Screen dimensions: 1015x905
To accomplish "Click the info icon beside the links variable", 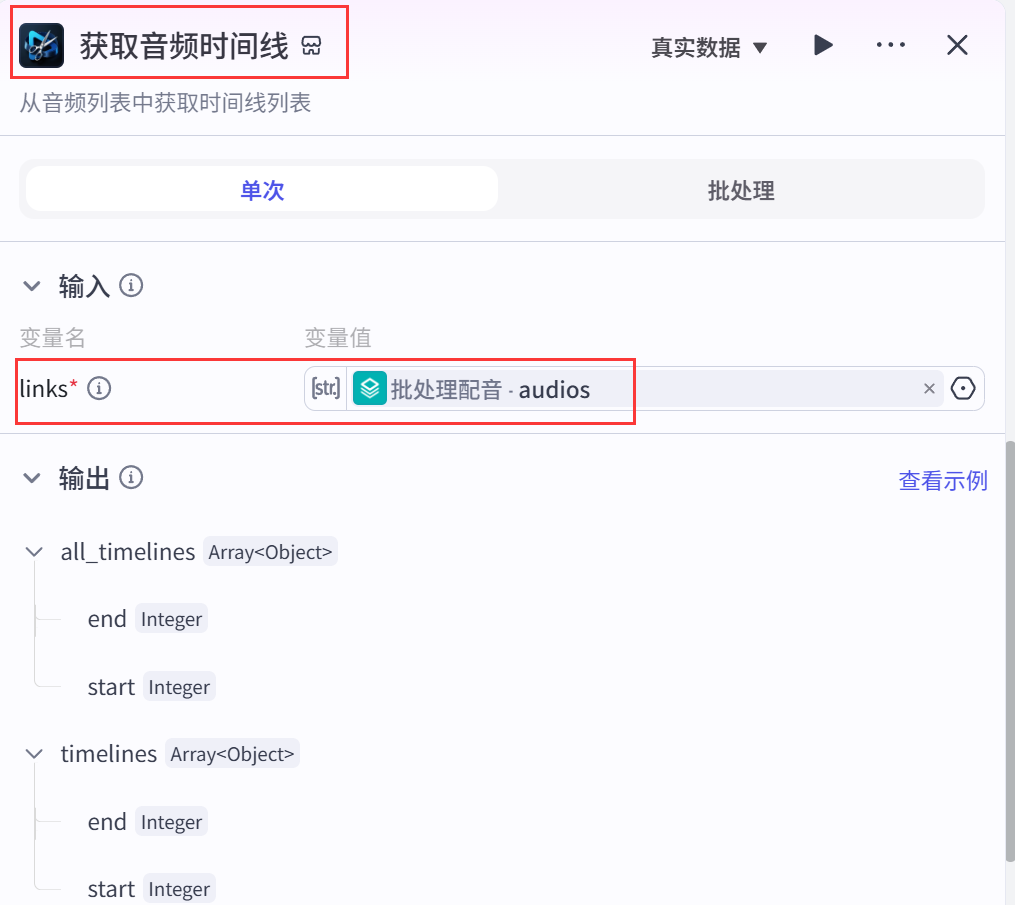I will [x=98, y=390].
